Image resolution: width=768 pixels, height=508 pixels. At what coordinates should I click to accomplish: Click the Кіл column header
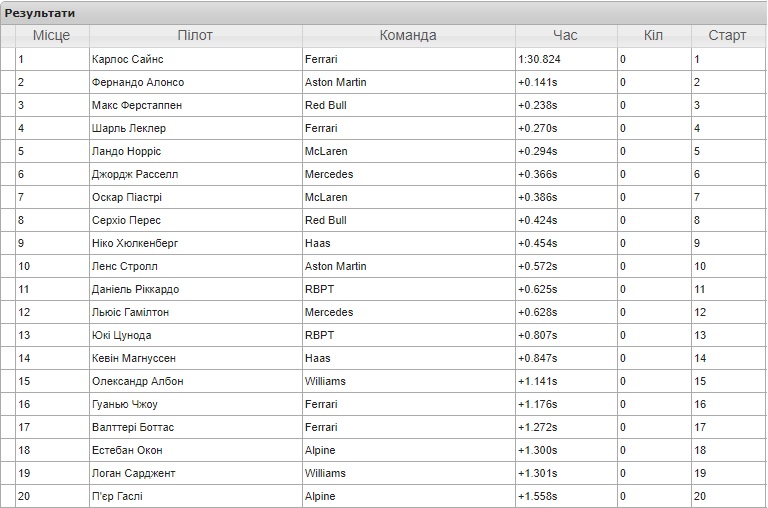(x=654, y=36)
